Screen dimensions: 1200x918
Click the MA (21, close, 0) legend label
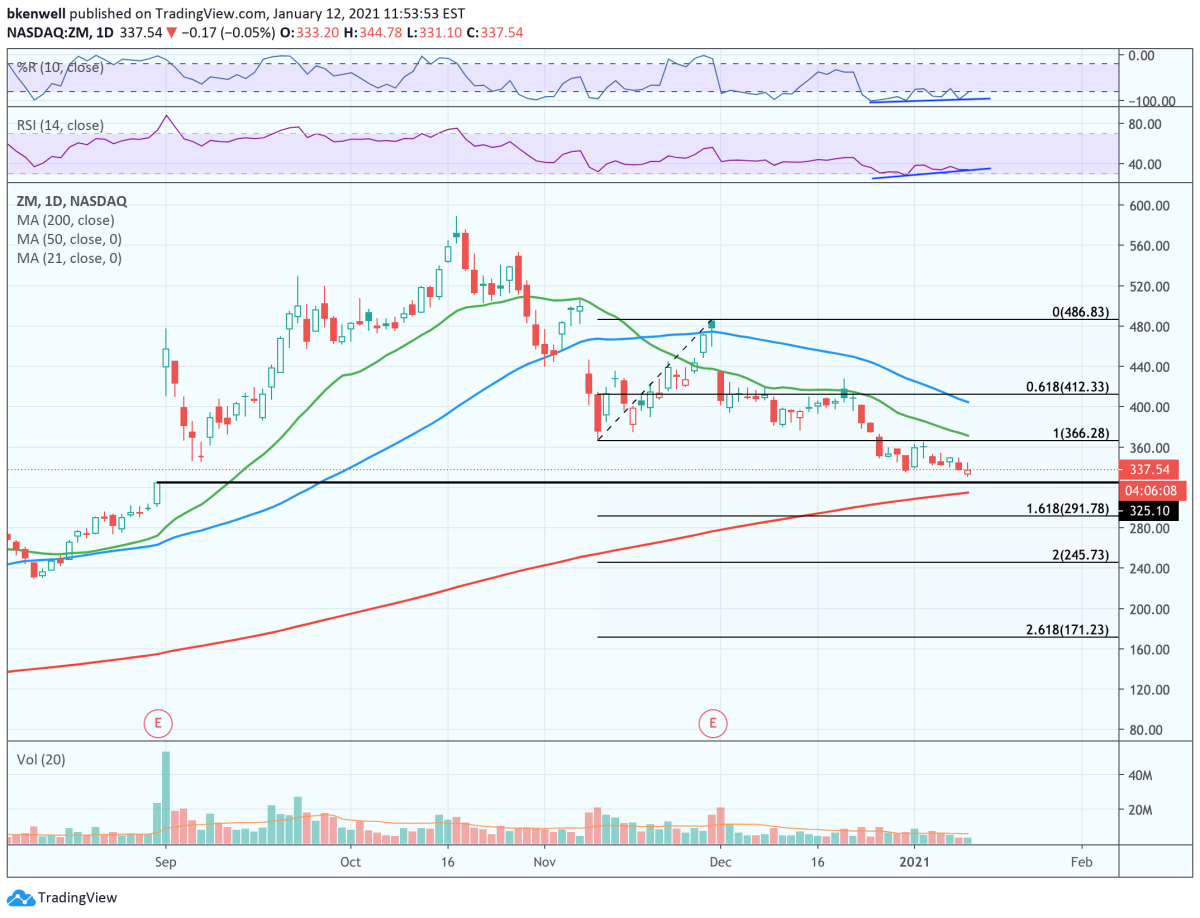(69, 258)
